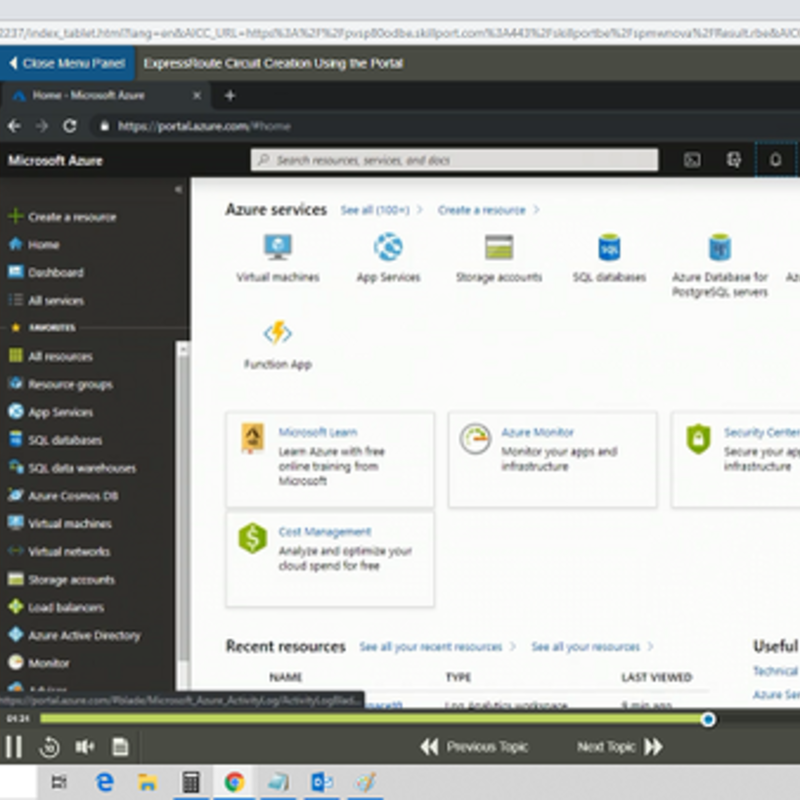Click the Microsoft Learn link
800x800 pixels.
[x=317, y=432]
